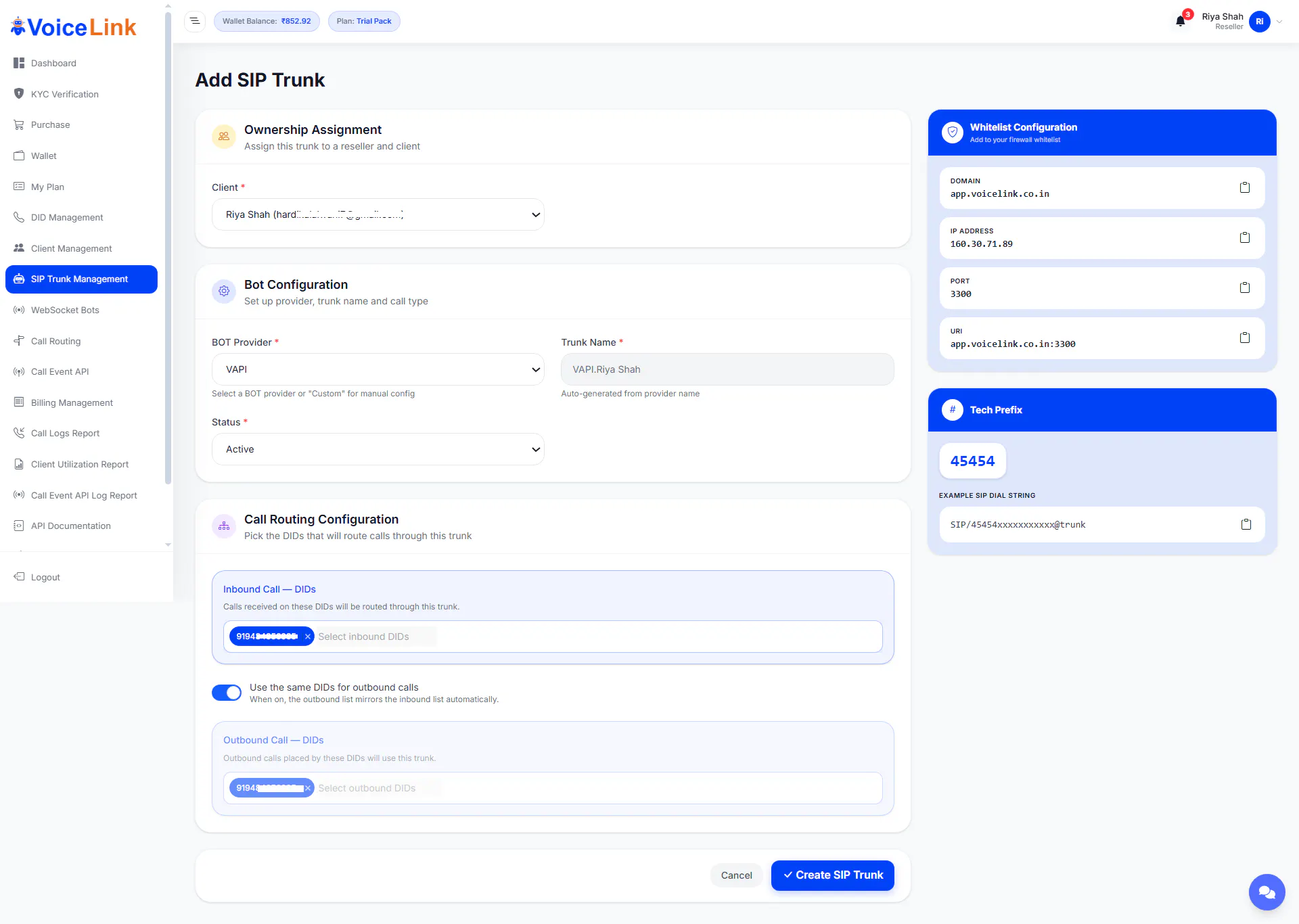Click the sidebar scroll down arrow
The image size is (1299, 924).
pos(168,545)
